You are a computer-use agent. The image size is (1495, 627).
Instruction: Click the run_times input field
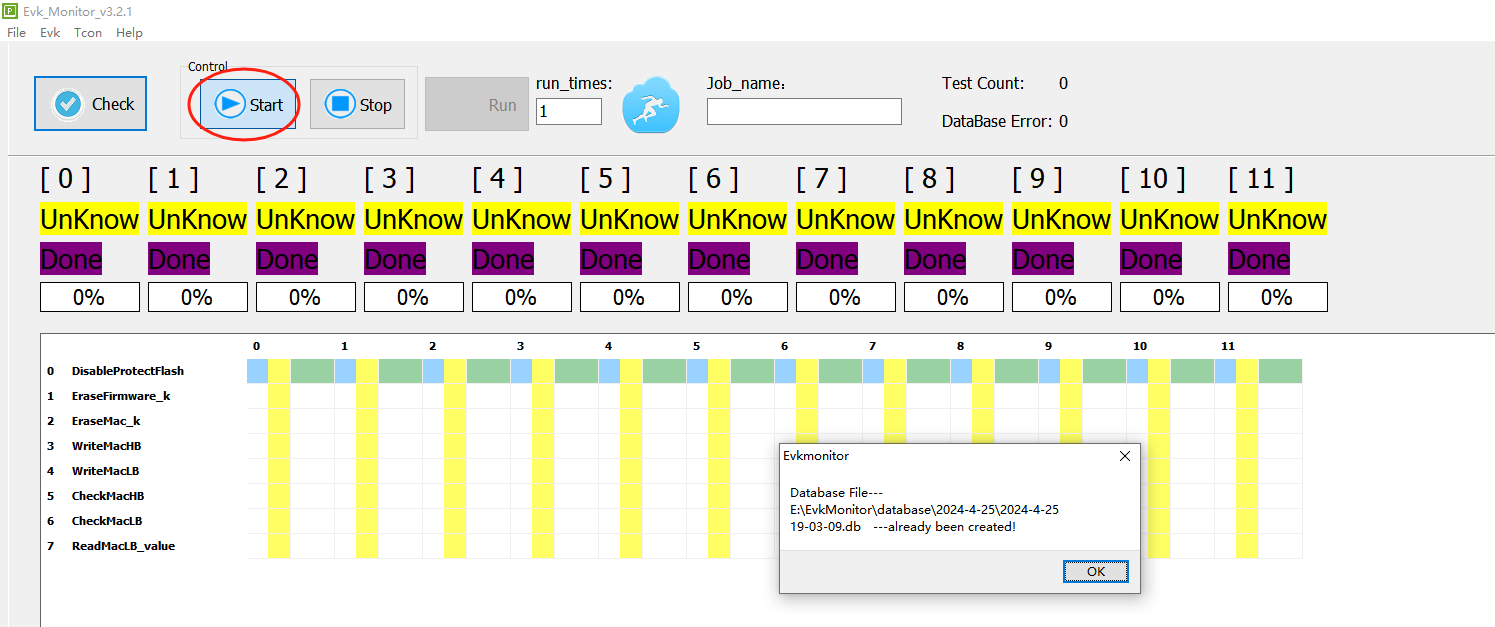(568, 111)
